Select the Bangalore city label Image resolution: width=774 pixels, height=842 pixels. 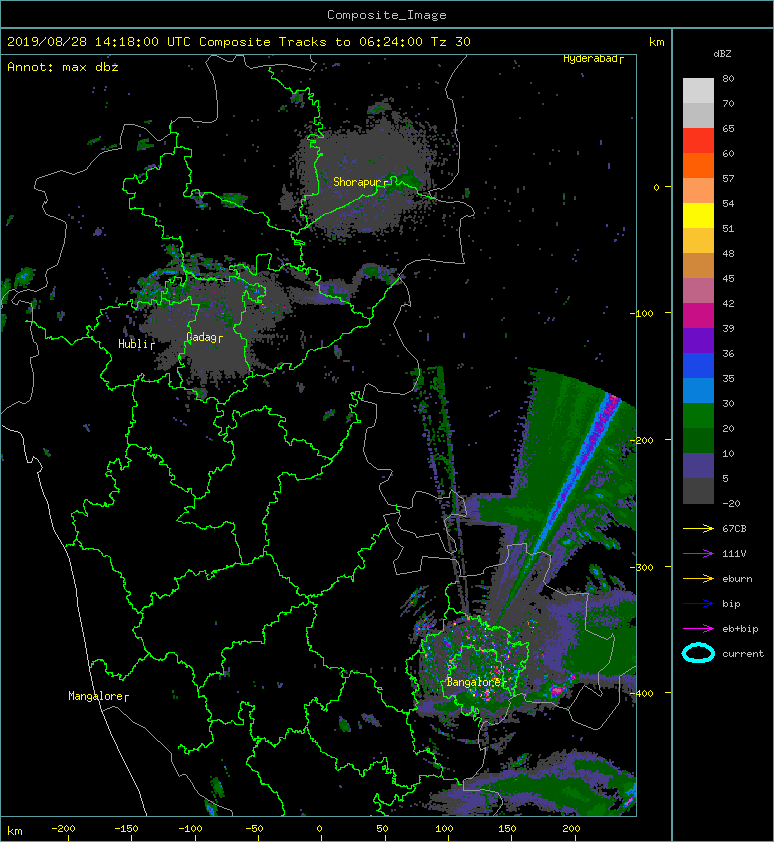point(476,683)
